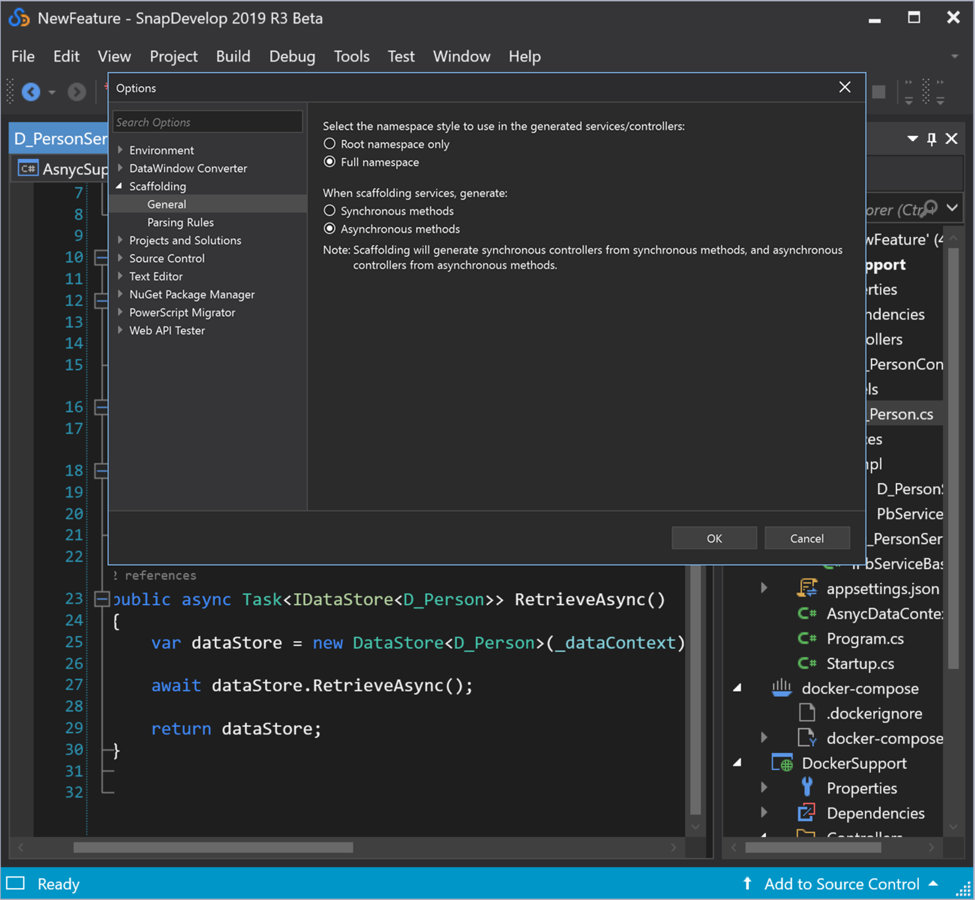Click the docker-compose project icon
The width and height of the screenshot is (975, 900).
click(x=782, y=687)
